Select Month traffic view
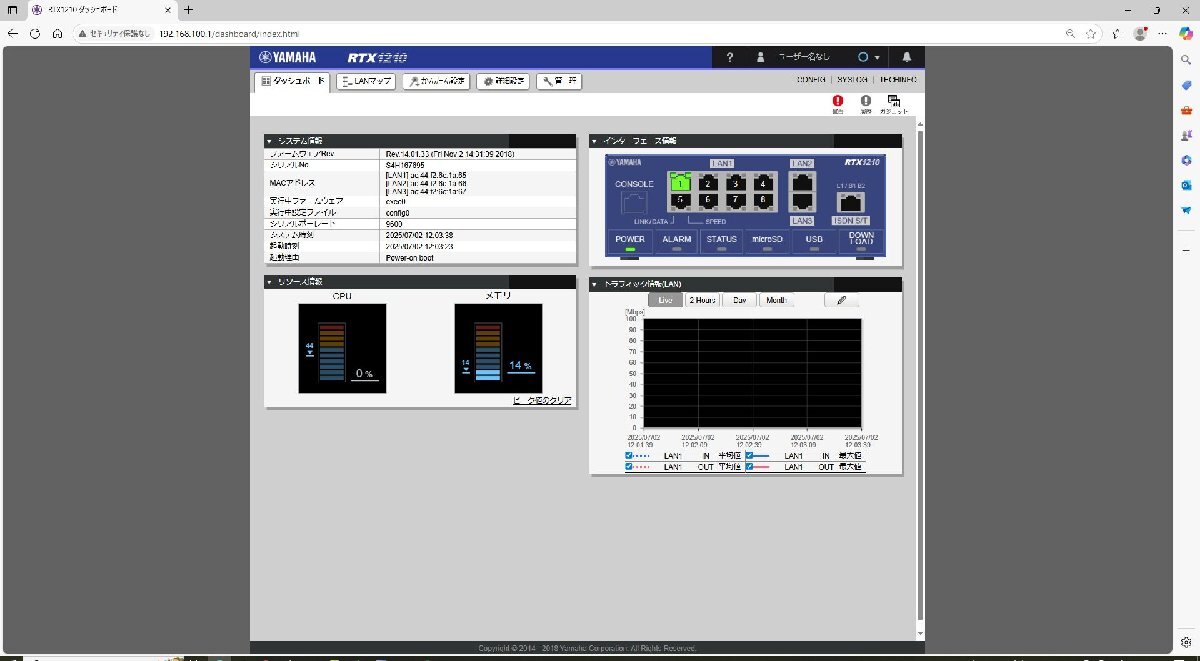Screen dimensions: 1200x661 point(776,300)
